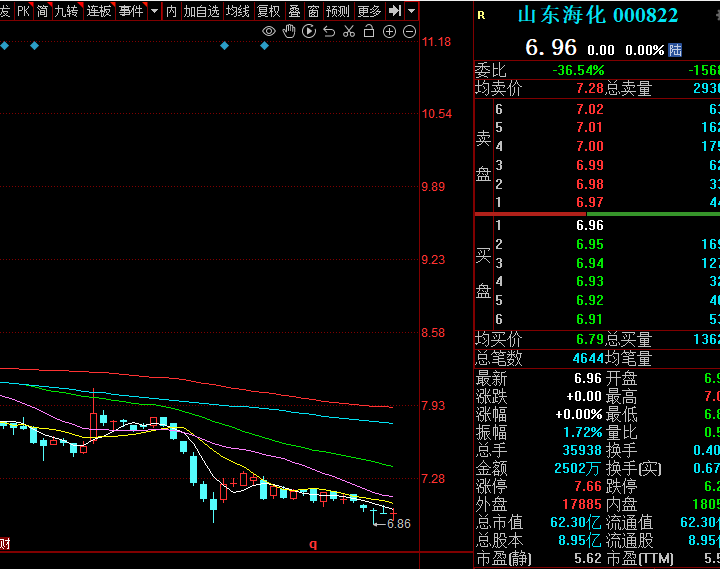Select sell level 2 price 6.98

[590, 184]
